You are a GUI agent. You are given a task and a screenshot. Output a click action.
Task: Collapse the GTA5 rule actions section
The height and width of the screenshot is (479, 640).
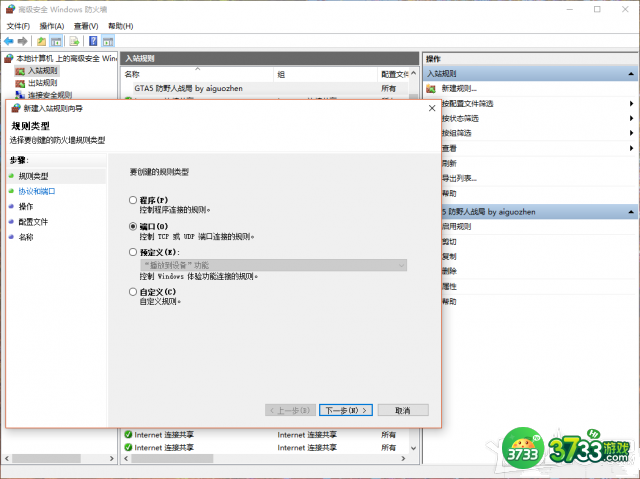click(631, 212)
